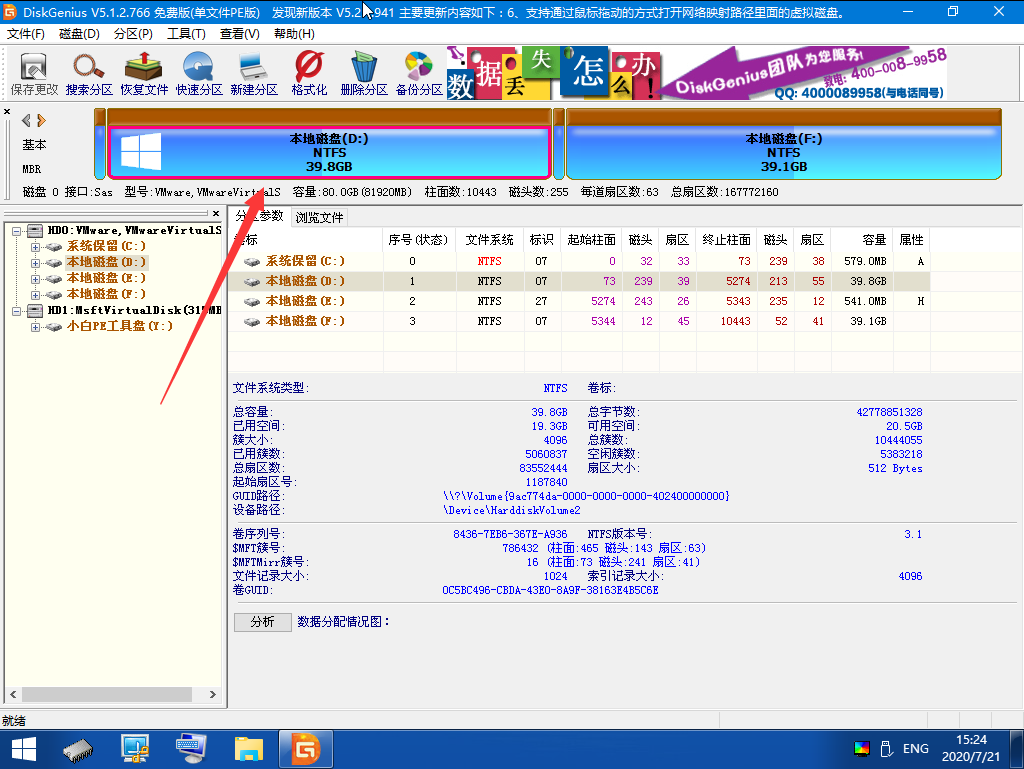Go to next disk with the orange arrow
This screenshot has height=769, width=1024.
tap(41, 120)
